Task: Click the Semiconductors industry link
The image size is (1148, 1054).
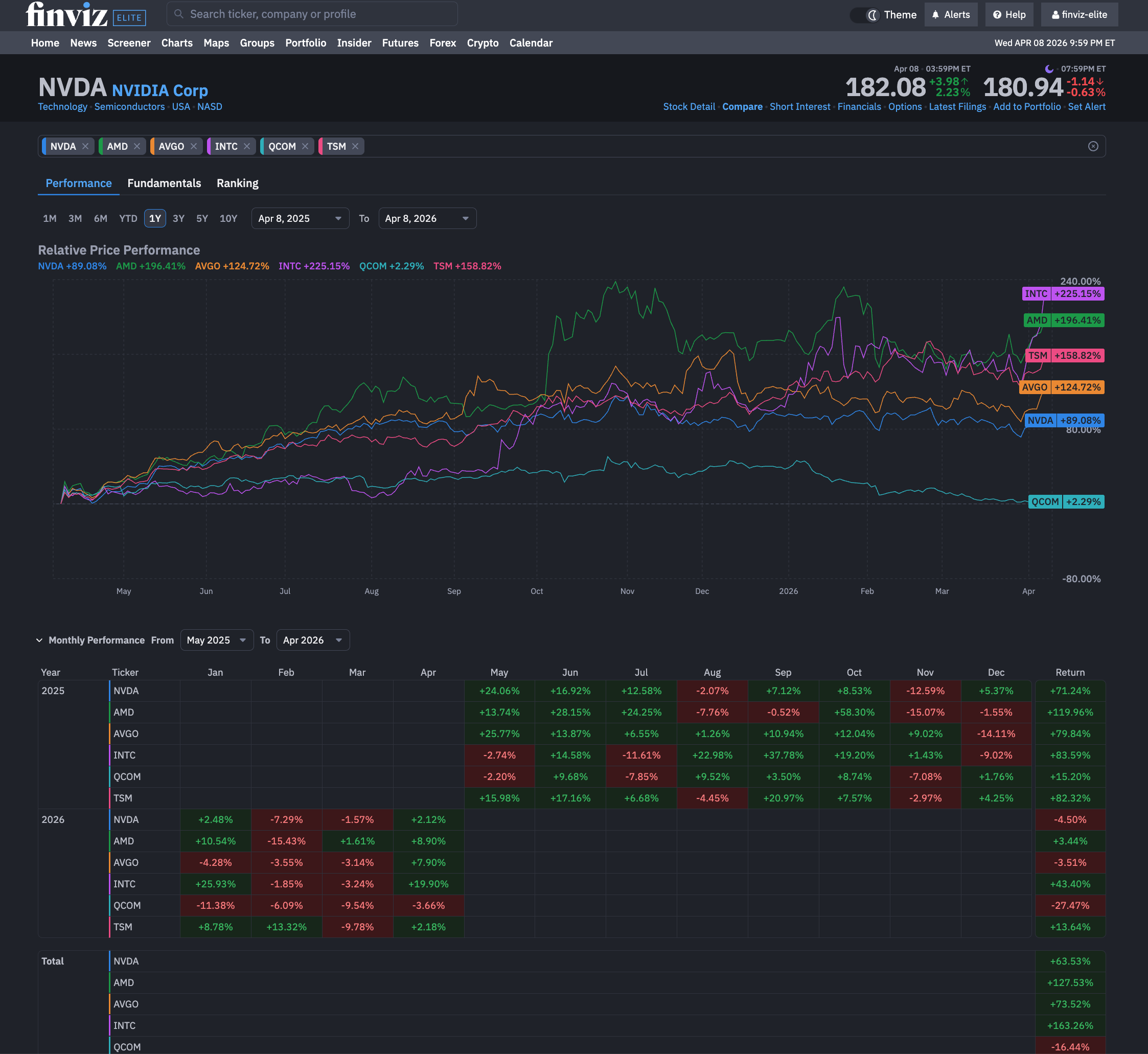Action: coord(129,107)
